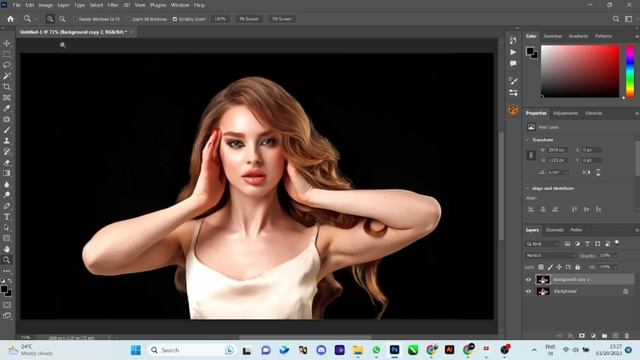Select the Zoom tool in toolbox
The width and height of the screenshot is (640, 360).
7,260
